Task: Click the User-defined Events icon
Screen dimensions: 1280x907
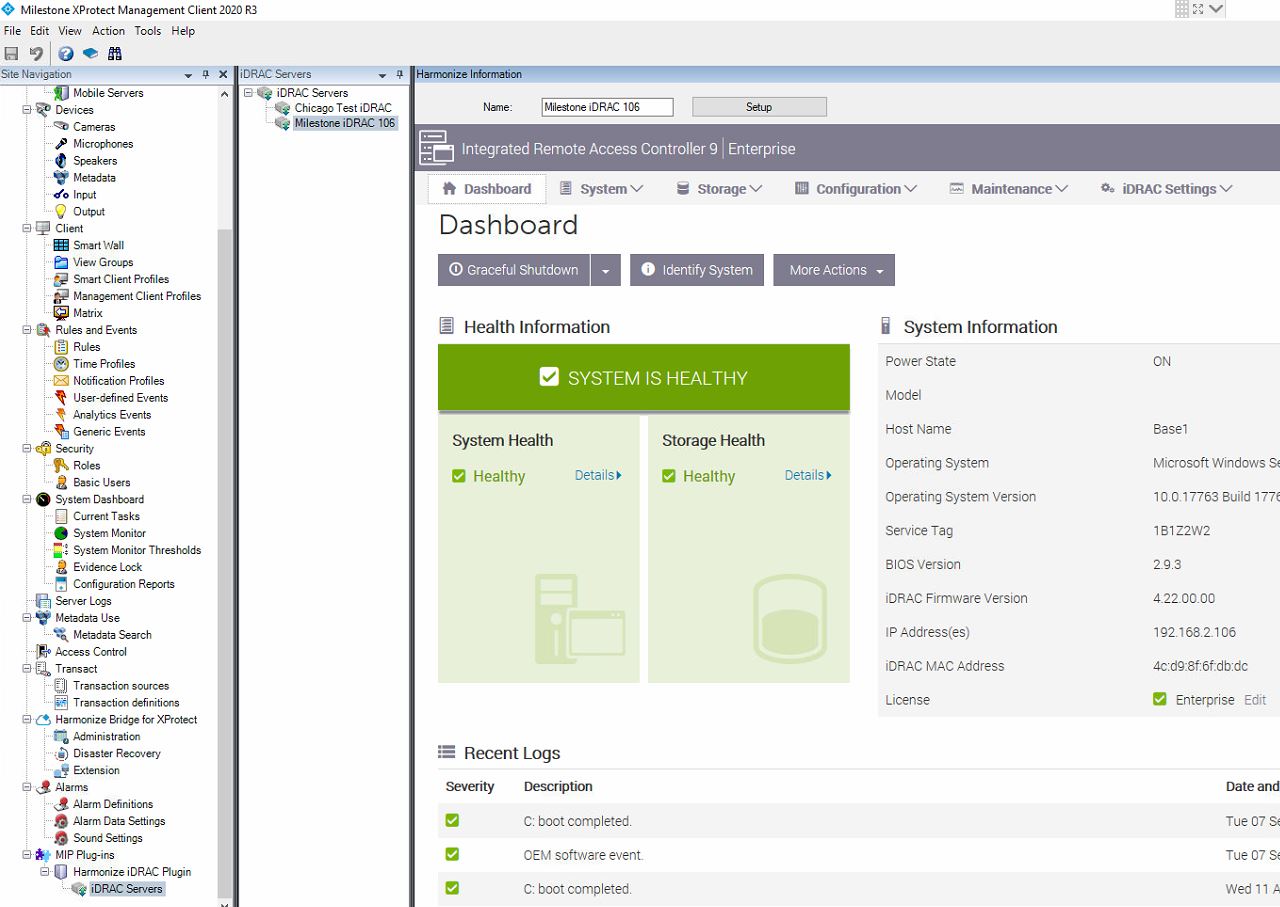Action: pos(62,398)
